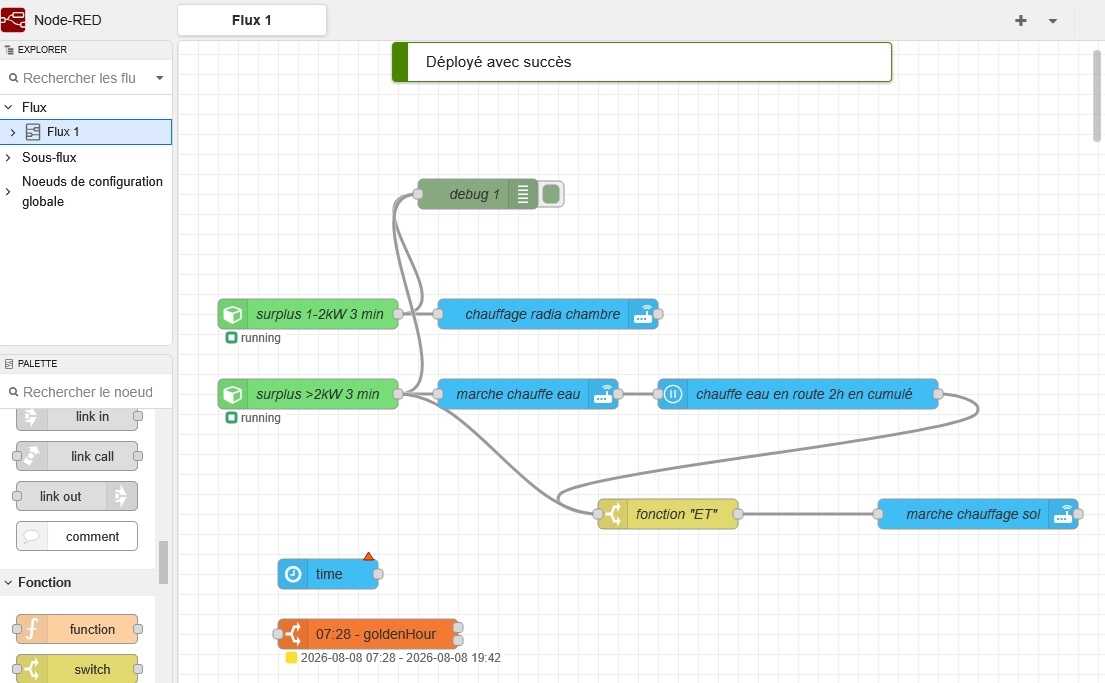Image resolution: width=1105 pixels, height=683 pixels.
Task: Click input port of marche chauffage sol node
Action: pos(878,514)
